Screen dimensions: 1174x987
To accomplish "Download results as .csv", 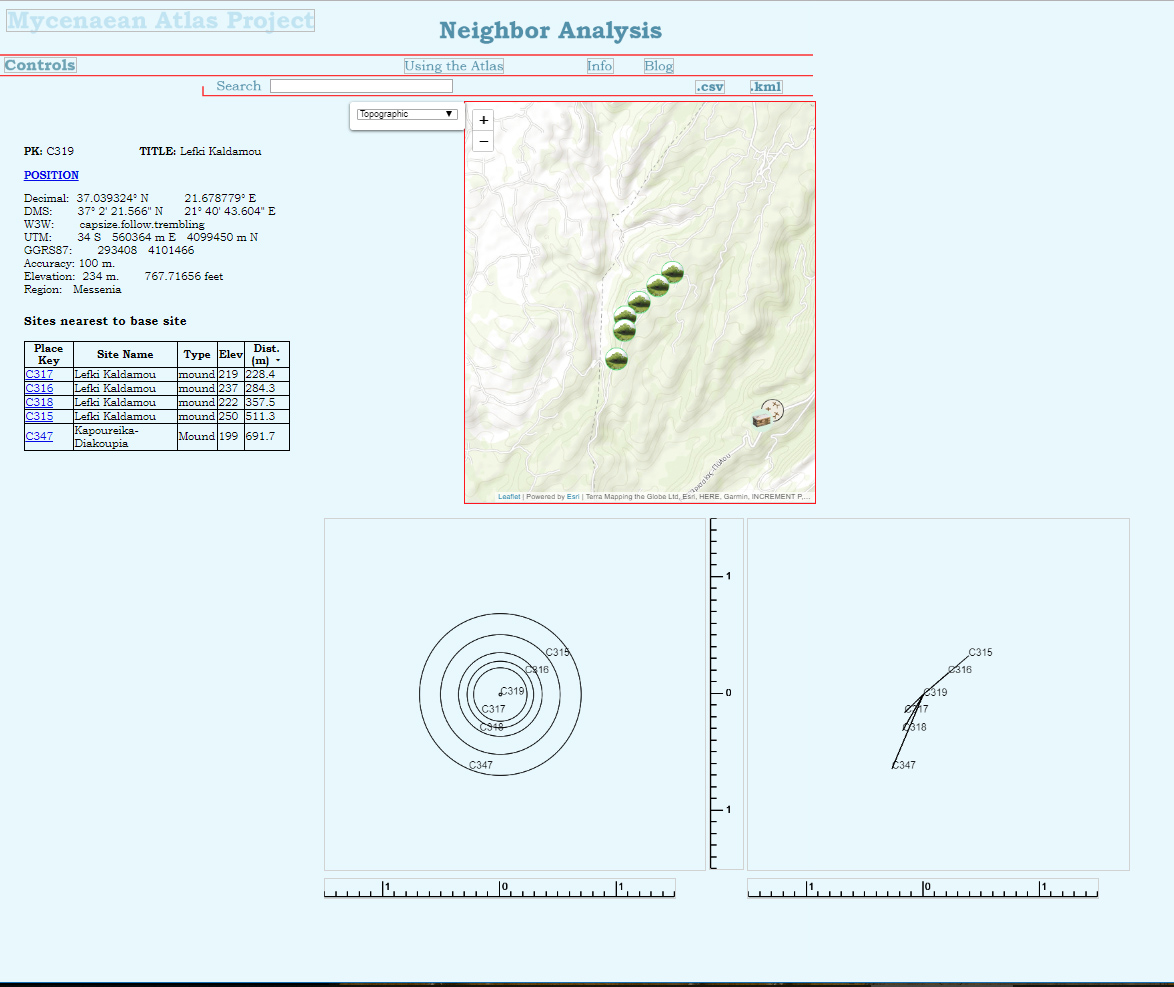I will [x=710, y=87].
